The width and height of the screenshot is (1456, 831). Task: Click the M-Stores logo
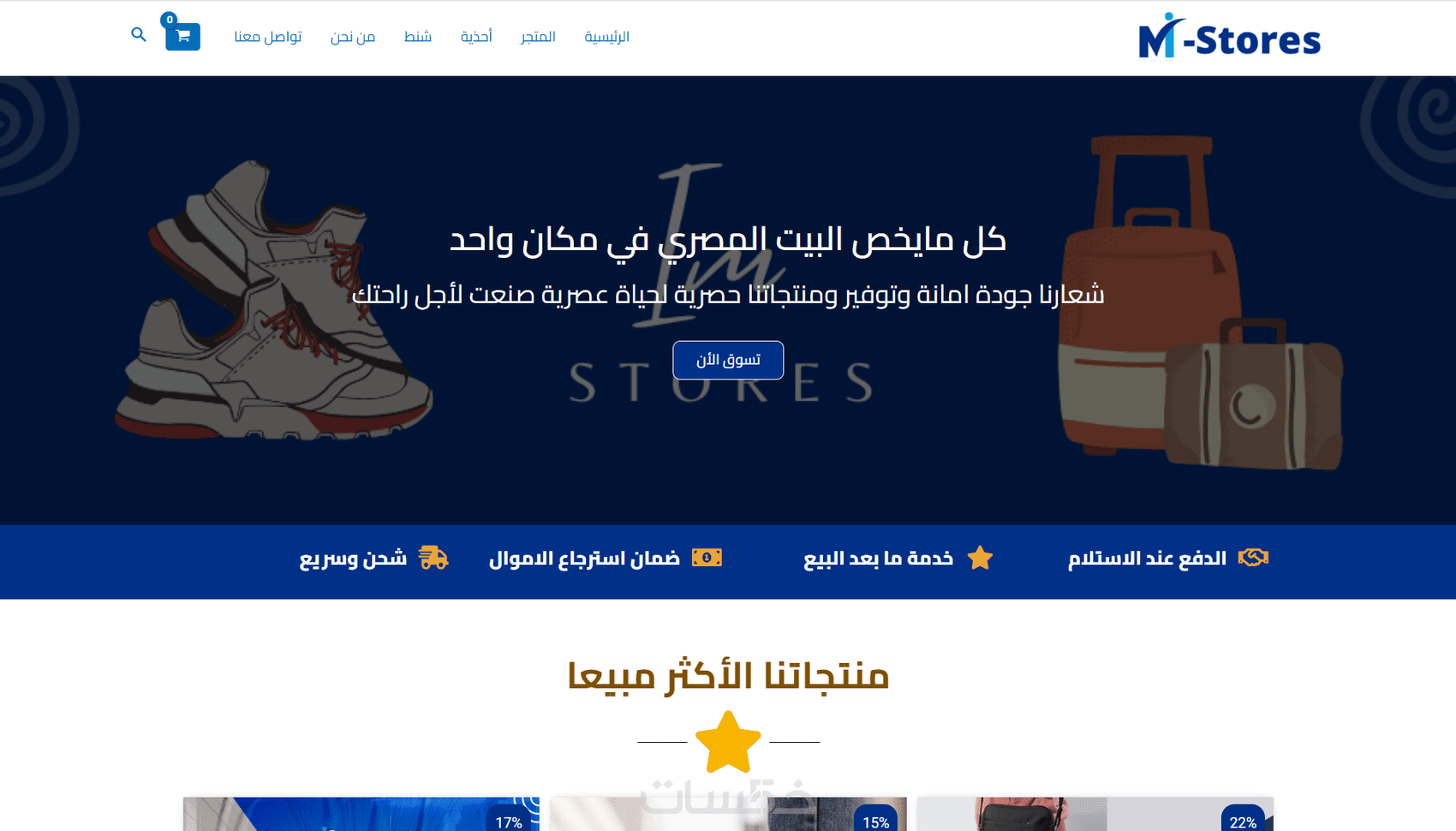pyautogui.click(x=1229, y=37)
